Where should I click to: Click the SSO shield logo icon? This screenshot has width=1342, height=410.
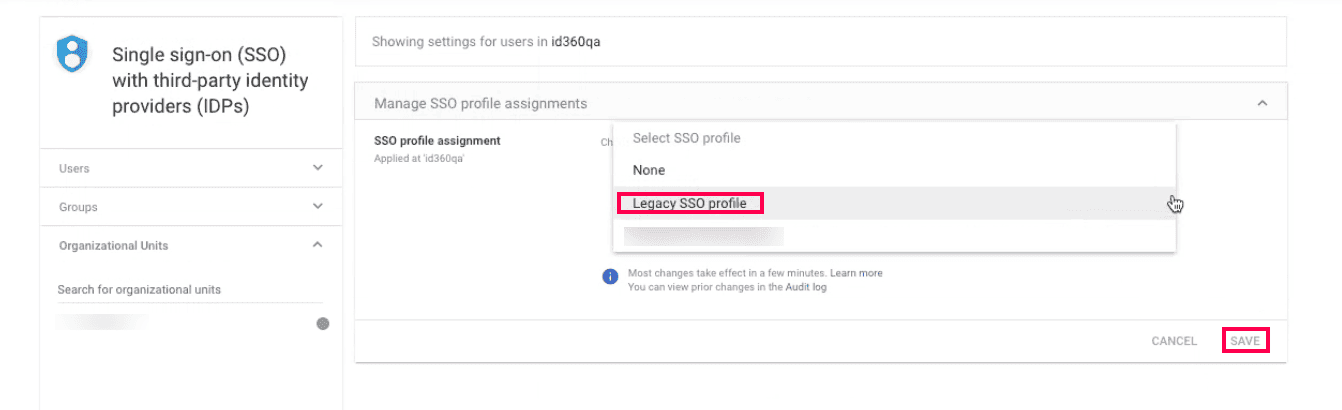71,55
